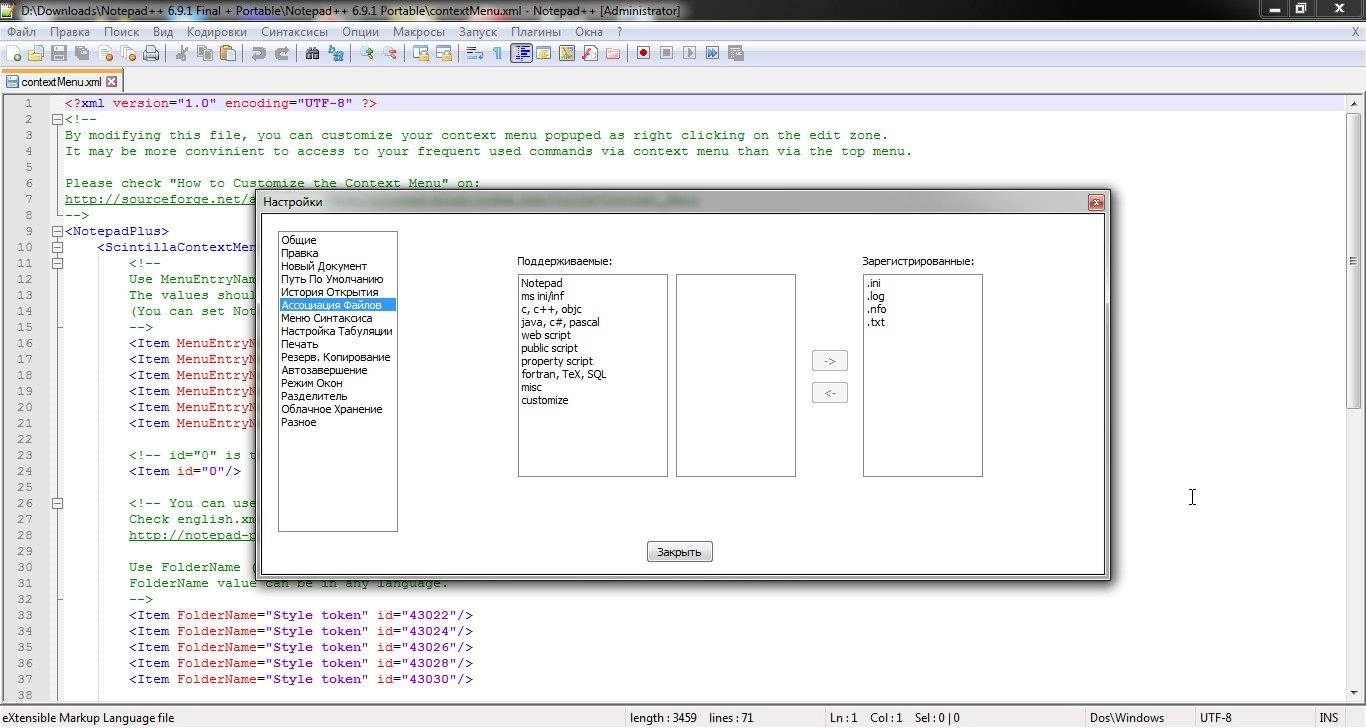Open the Поиск menu
Screen dimensions: 1366x728
pos(122,32)
